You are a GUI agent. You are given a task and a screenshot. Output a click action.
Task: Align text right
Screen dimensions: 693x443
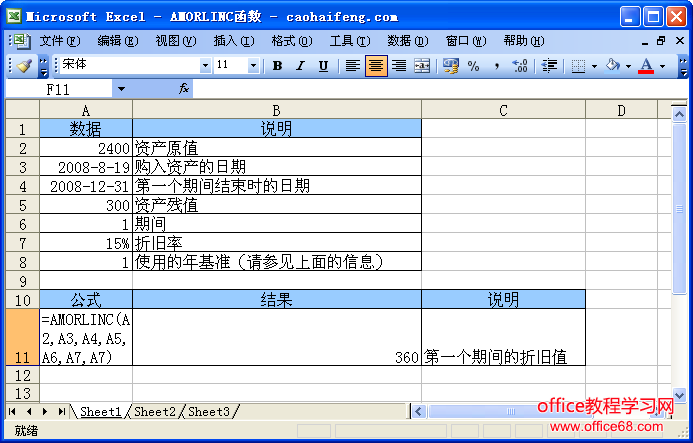pos(399,66)
